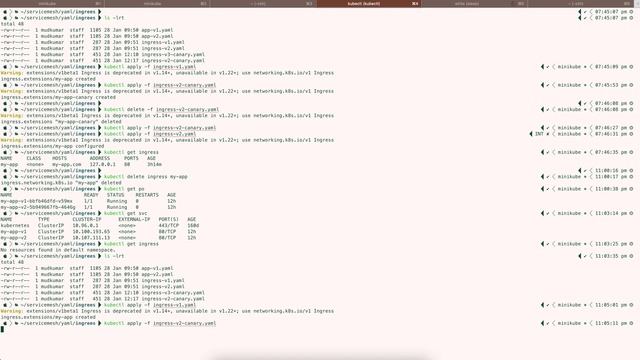Click the minikube context label at 11:03:25
Image resolution: width=640 pixels, height=360 pixels.
pyautogui.click(x=569, y=244)
